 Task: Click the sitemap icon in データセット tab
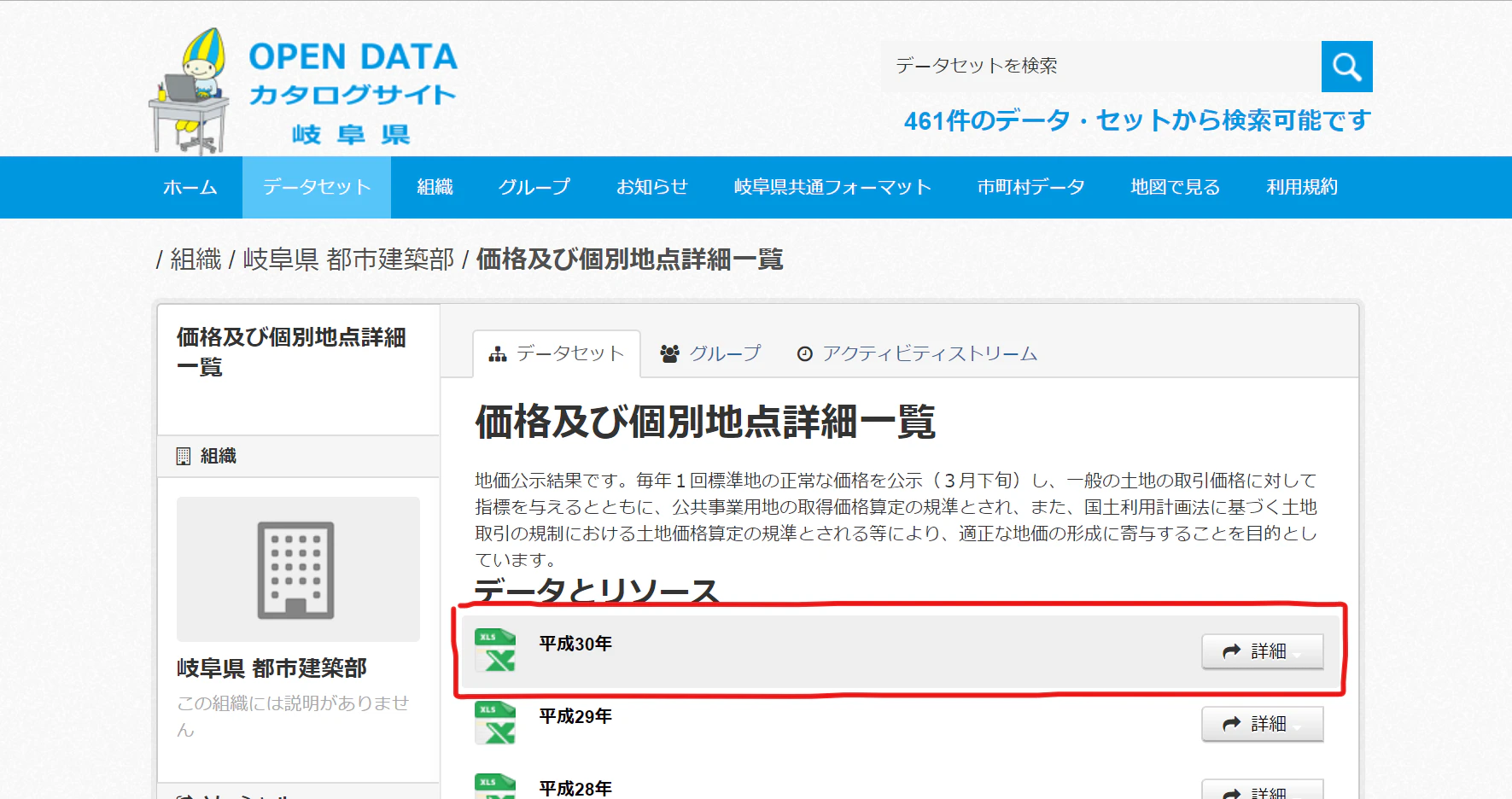(497, 354)
